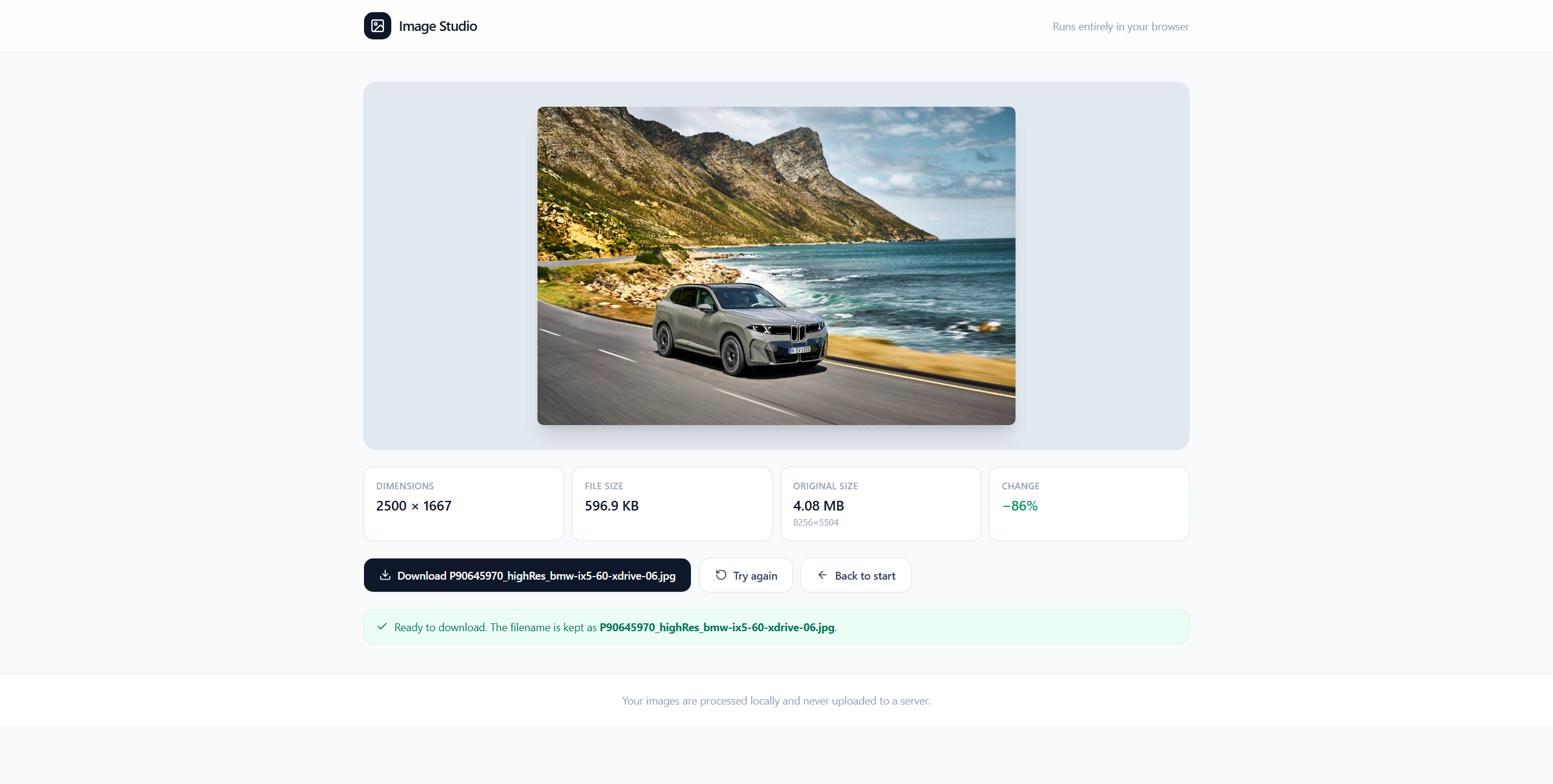Image resolution: width=1553 pixels, height=784 pixels.
Task: Click the FILE SIZE label
Action: 604,486
